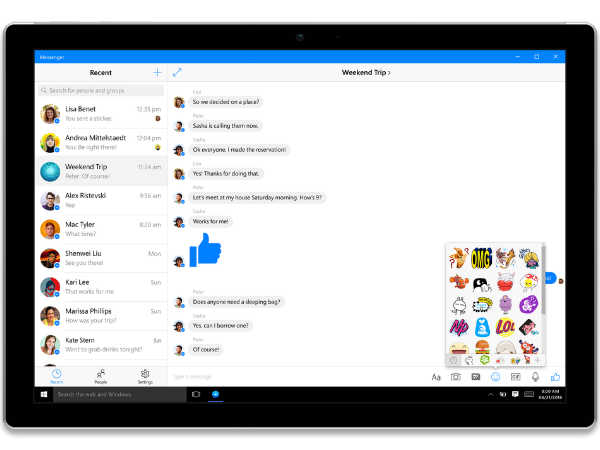Open the GIF picker icon
600x450 pixels.
pyautogui.click(x=515, y=377)
